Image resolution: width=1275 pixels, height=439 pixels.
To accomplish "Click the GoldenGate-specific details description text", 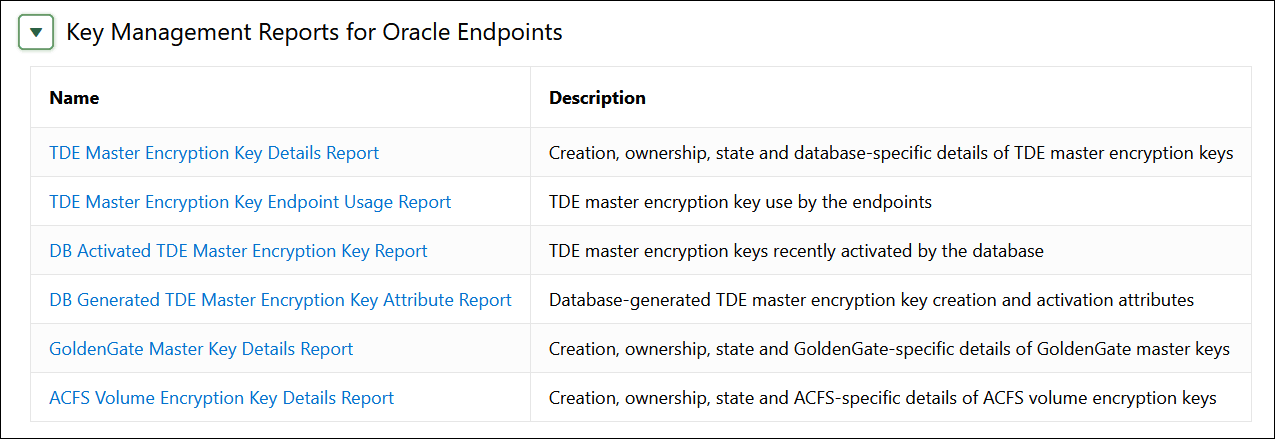I will [889, 349].
